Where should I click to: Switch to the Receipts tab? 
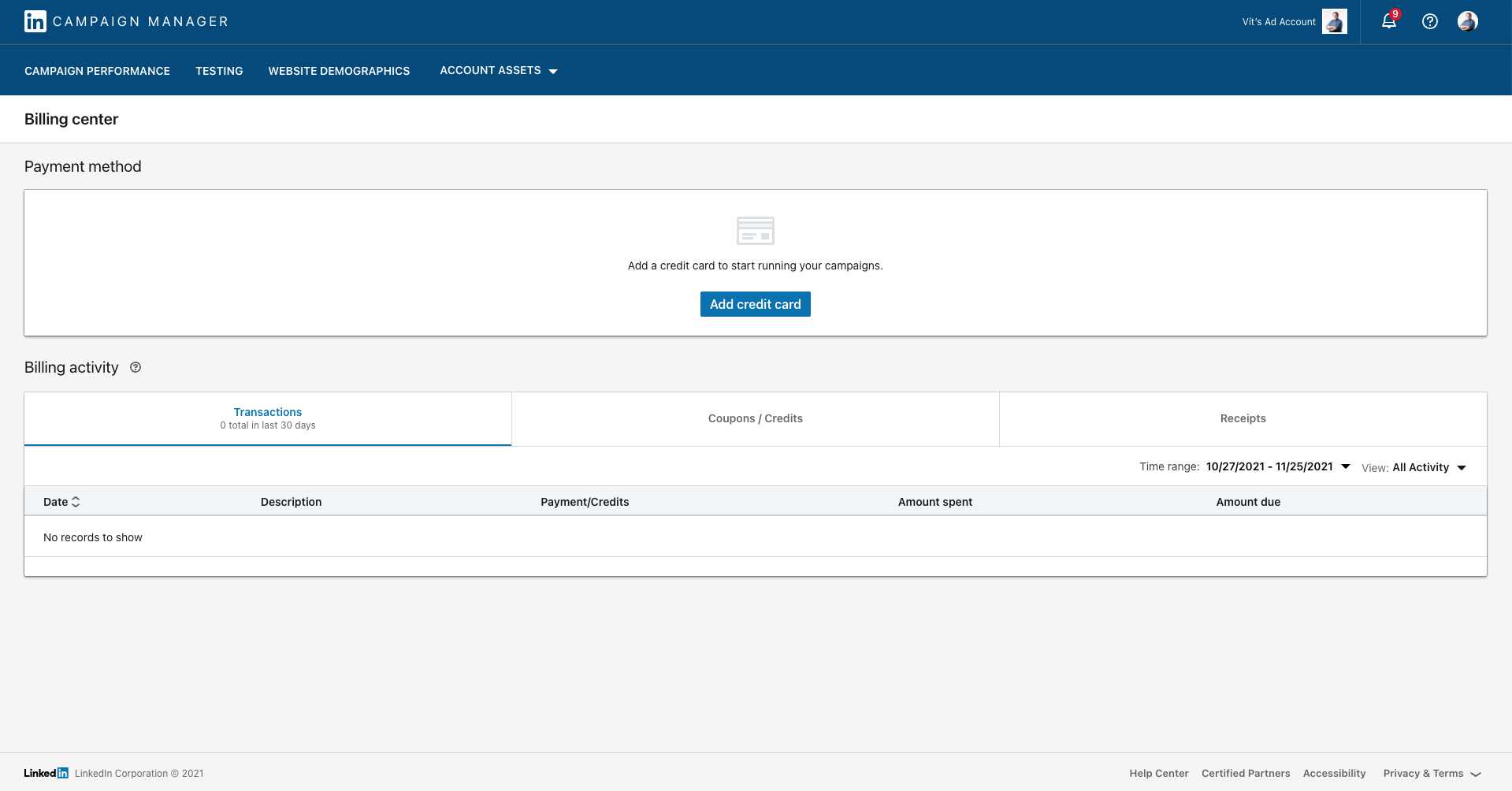(1243, 418)
